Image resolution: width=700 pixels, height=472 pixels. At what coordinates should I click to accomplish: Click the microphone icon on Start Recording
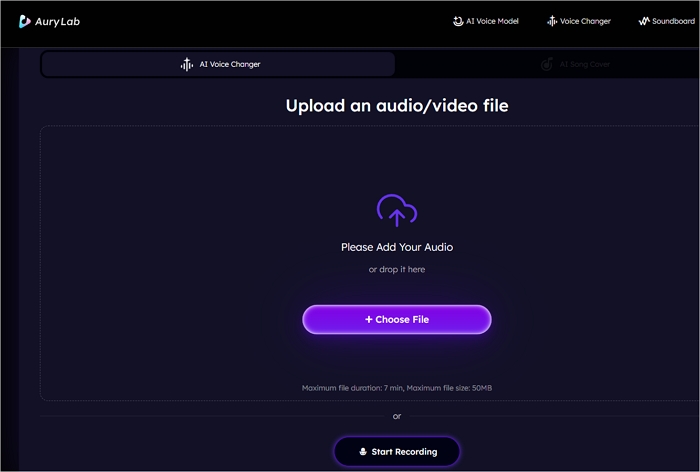click(x=361, y=452)
